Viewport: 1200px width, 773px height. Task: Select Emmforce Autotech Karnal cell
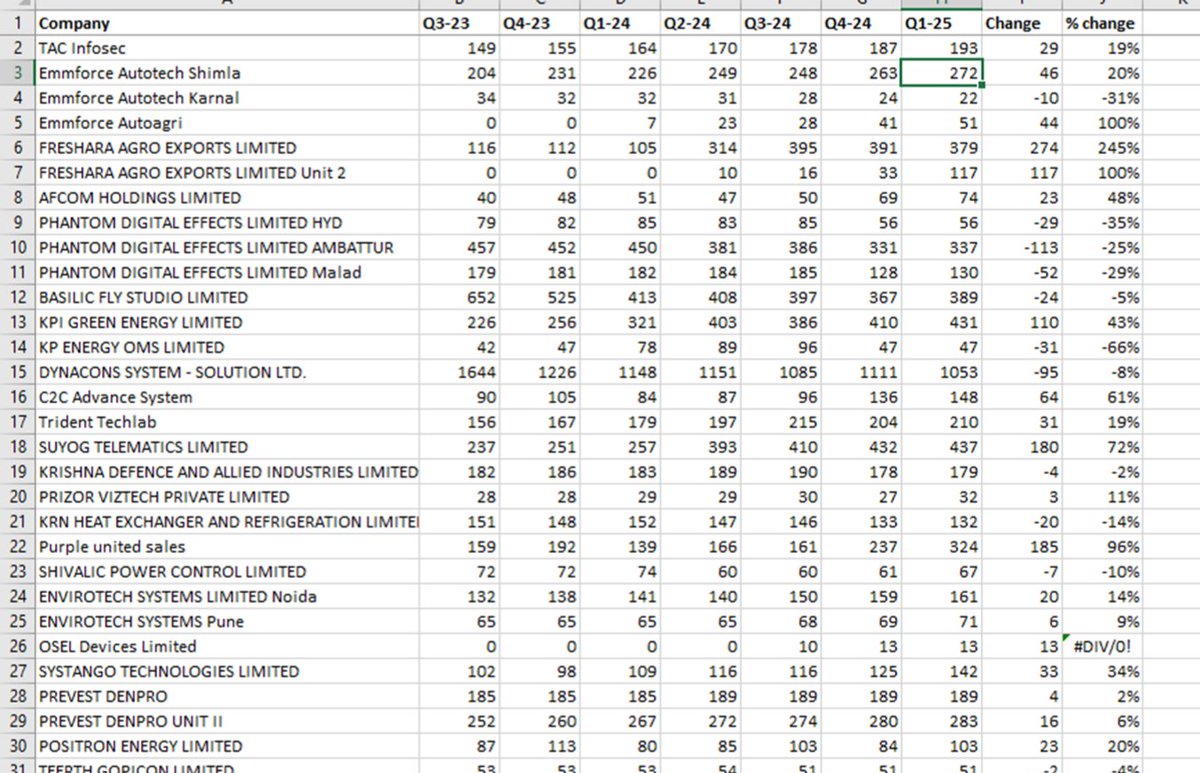227,98
